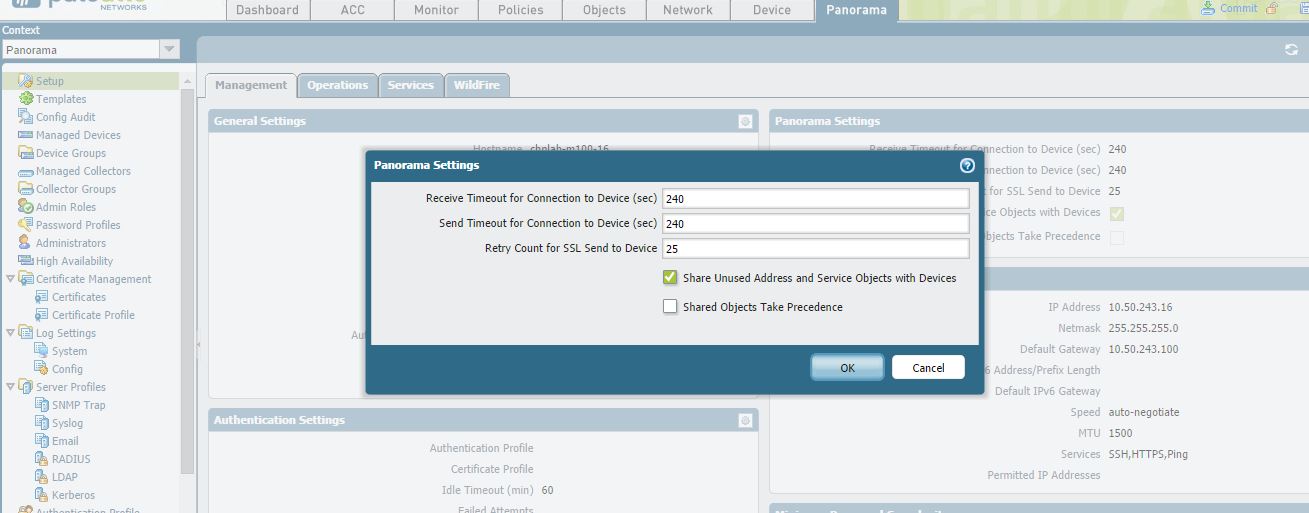Click the LDAP icon

42,477
